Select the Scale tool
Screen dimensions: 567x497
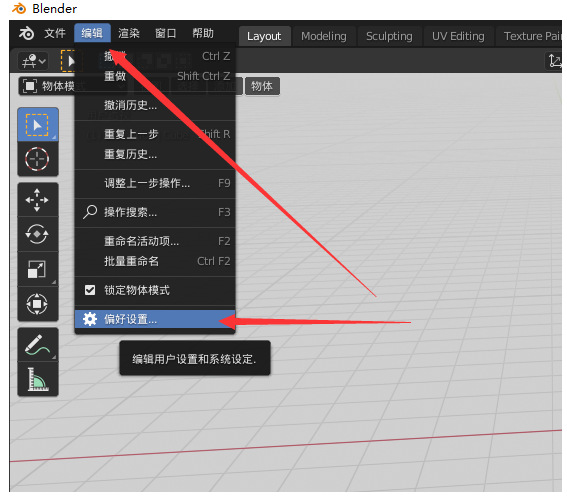pos(38,269)
